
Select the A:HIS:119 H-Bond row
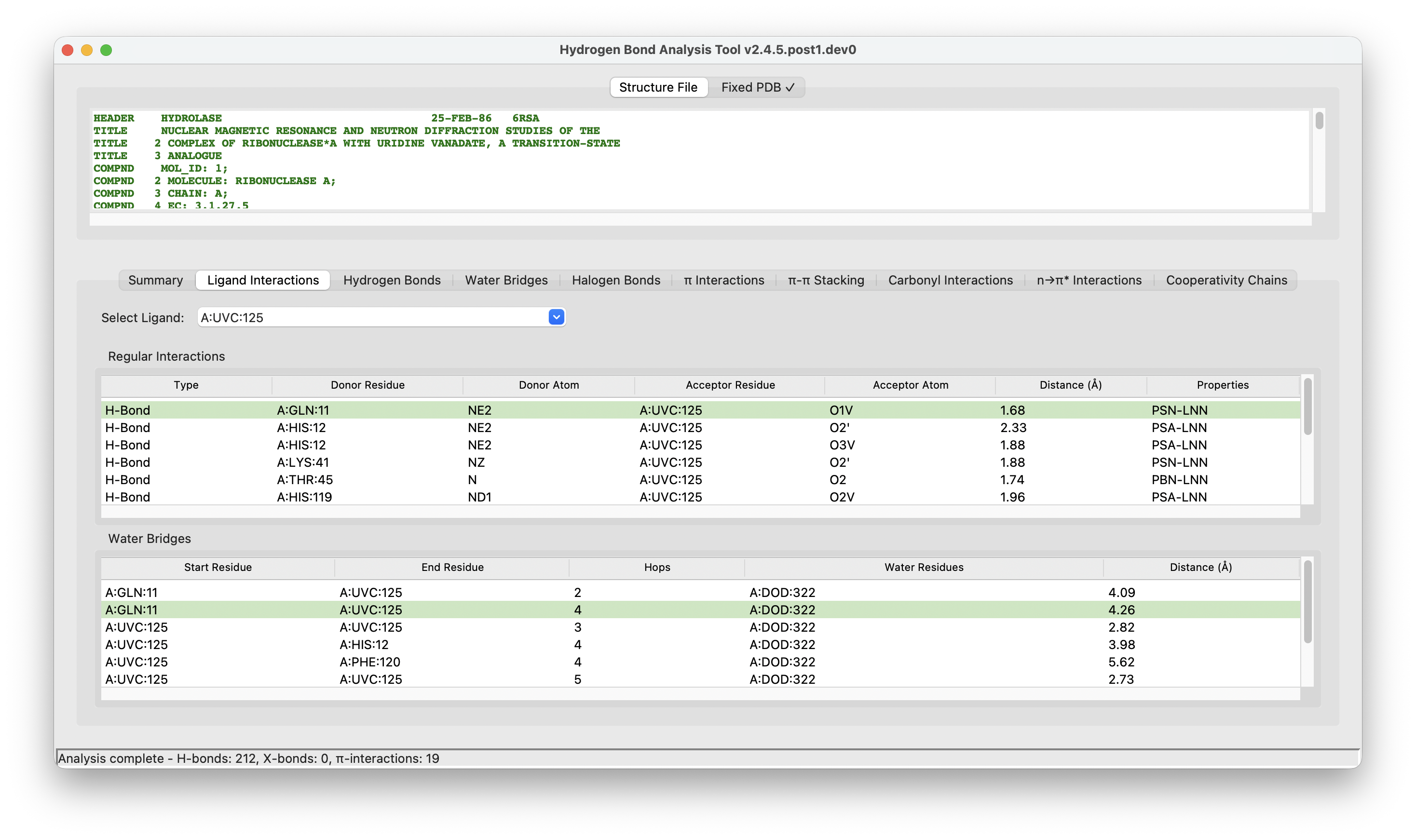click(701, 496)
